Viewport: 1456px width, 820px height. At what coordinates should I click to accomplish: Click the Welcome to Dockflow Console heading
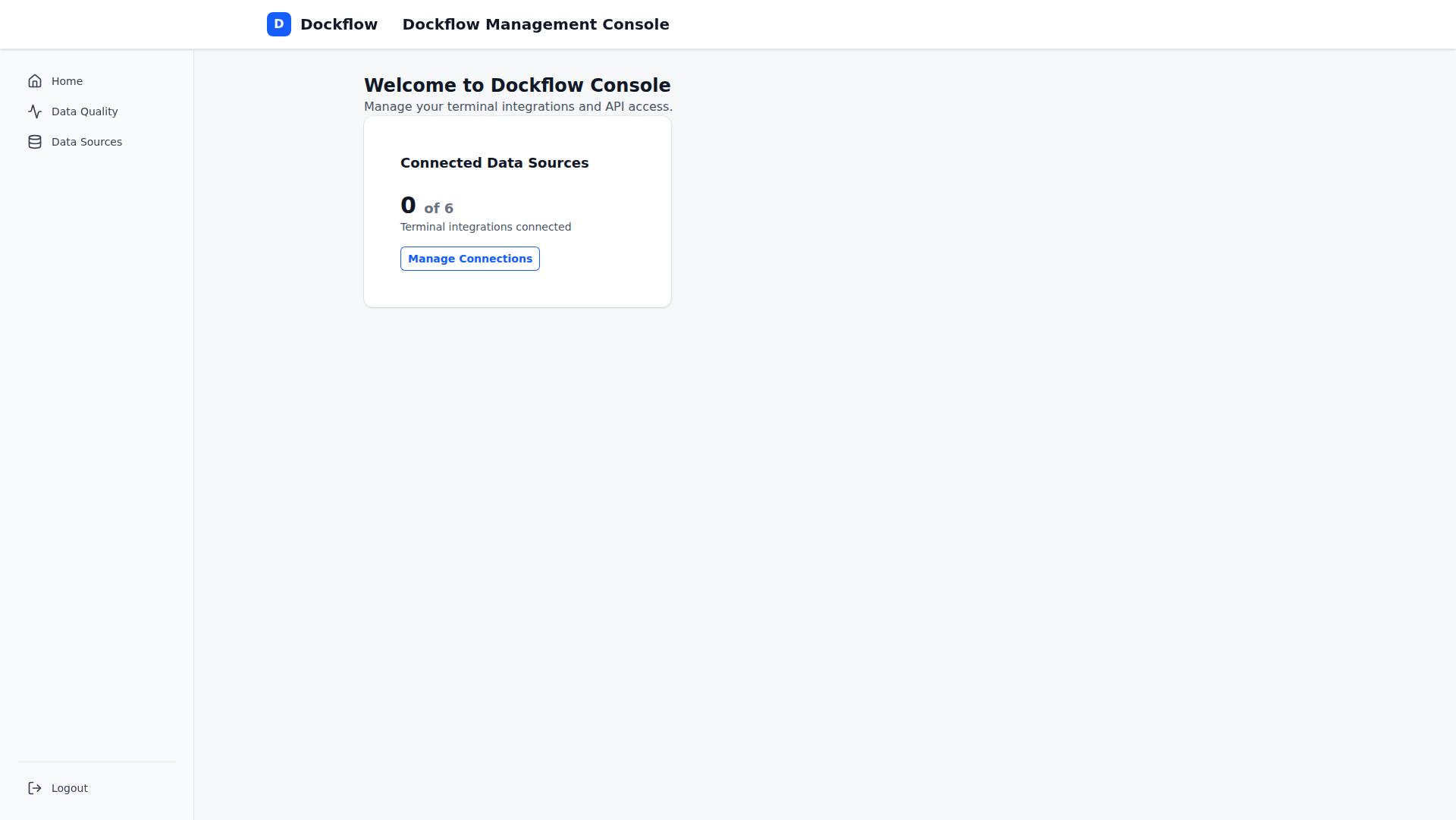517,85
